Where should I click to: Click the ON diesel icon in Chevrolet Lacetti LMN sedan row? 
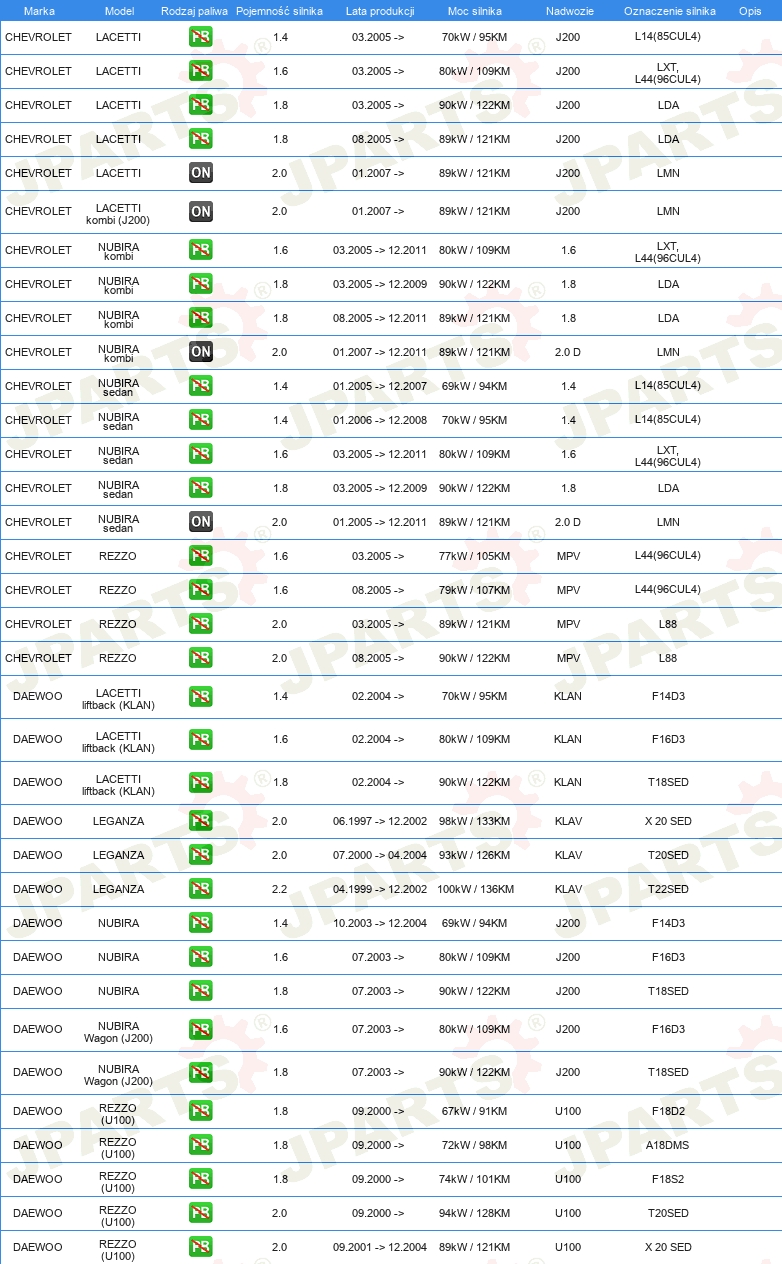tap(201, 173)
